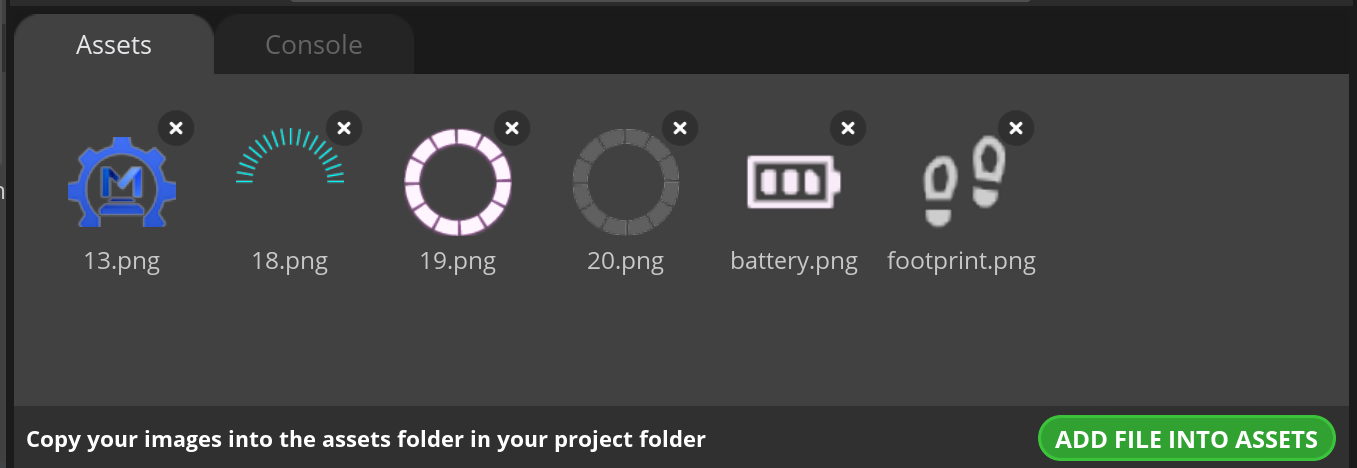The image size is (1357, 468).
Task: Select the blue gear 13.png asset image
Action: (122, 182)
